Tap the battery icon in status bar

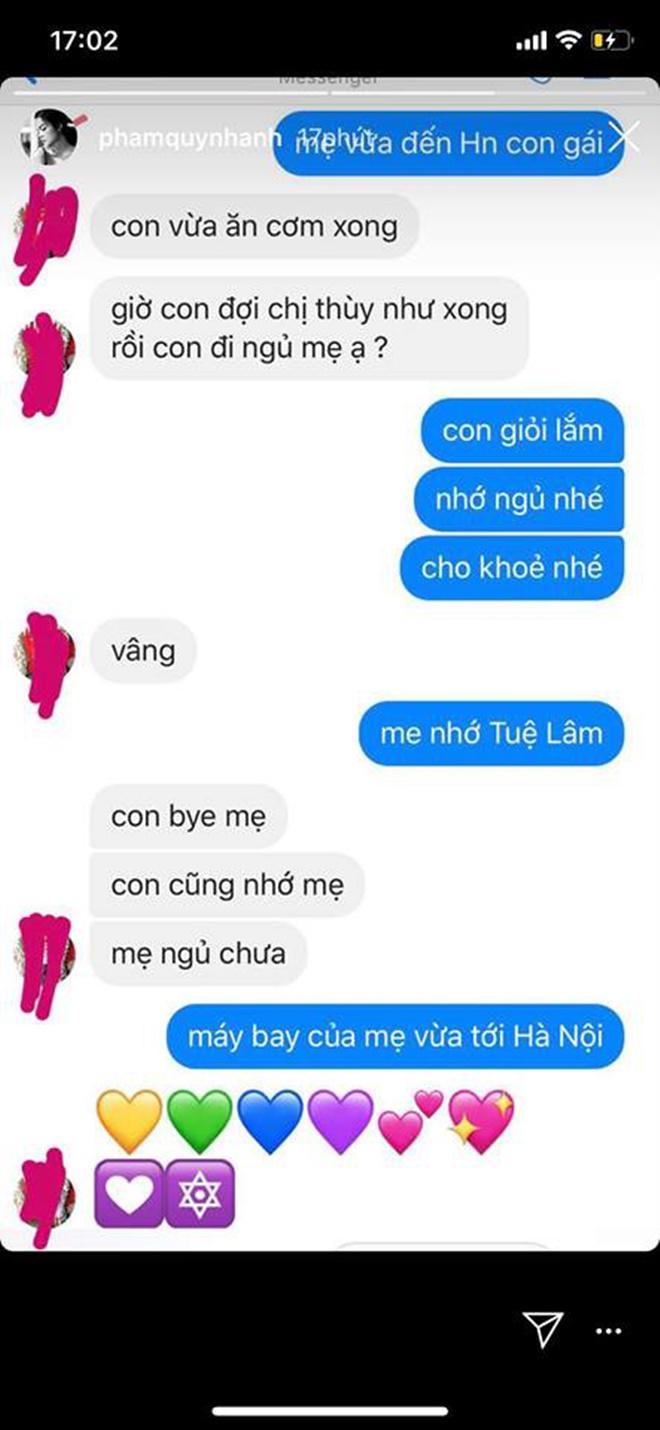pyautogui.click(x=610, y=41)
